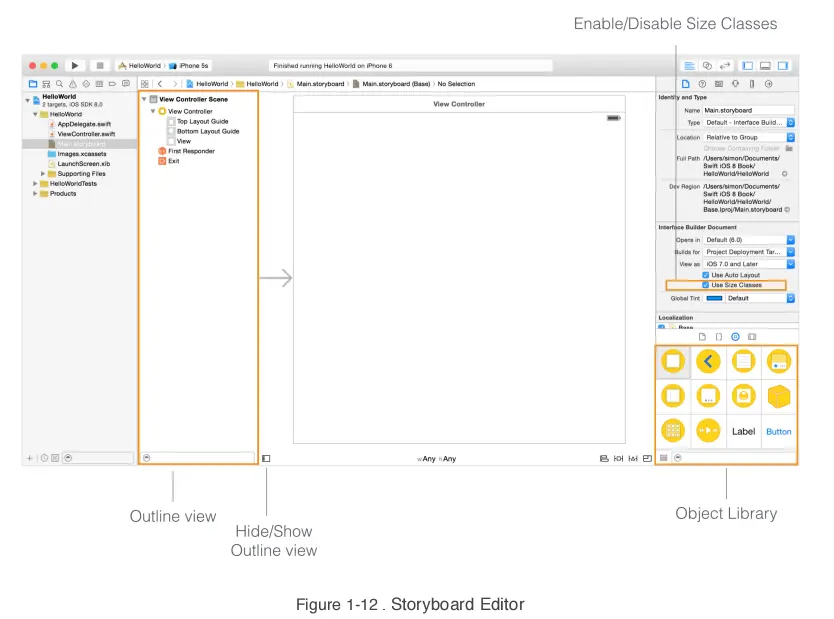Switch to the Quick Help inspector tab
Viewport: 834px width, 619px height.
[x=702, y=83]
